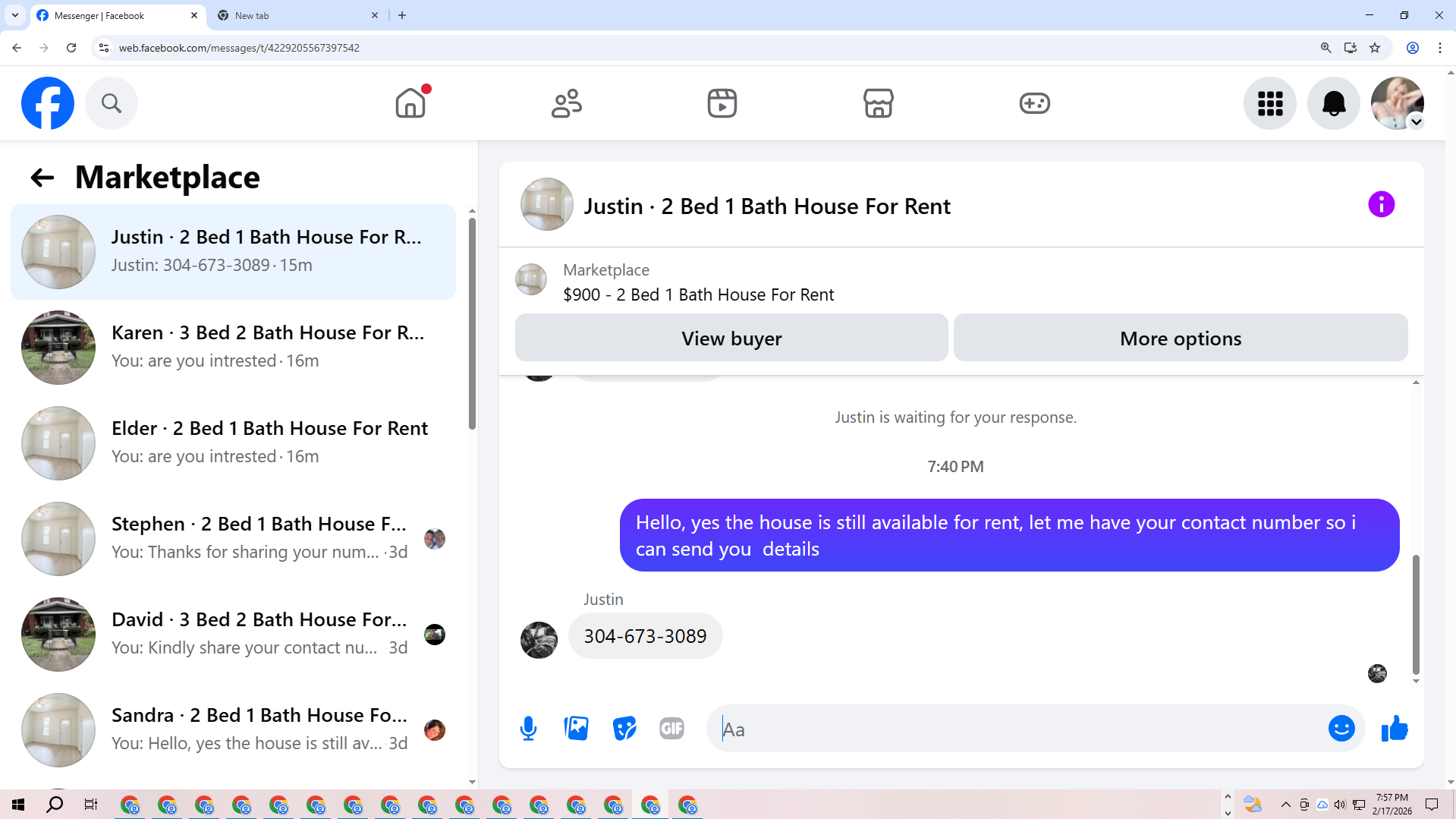Image resolution: width=1456 pixels, height=819 pixels.
Task: Open the conversation information purple icon
Action: pyautogui.click(x=1382, y=204)
